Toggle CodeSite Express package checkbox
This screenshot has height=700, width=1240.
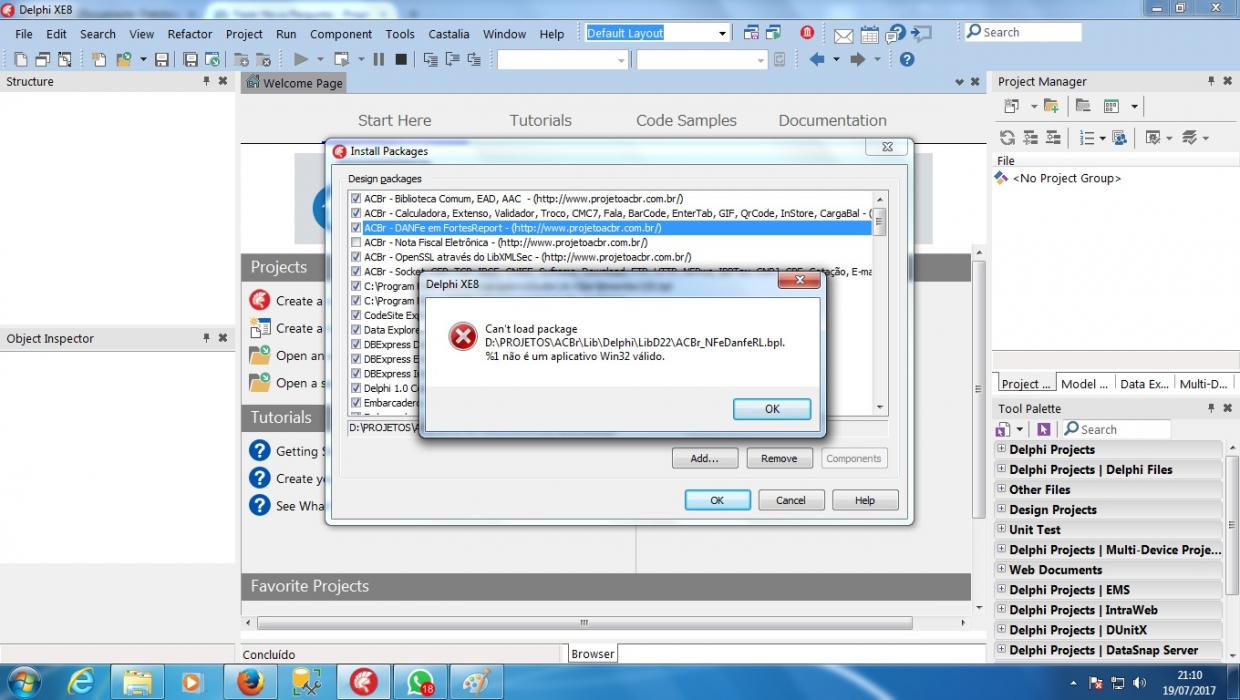[x=356, y=315]
